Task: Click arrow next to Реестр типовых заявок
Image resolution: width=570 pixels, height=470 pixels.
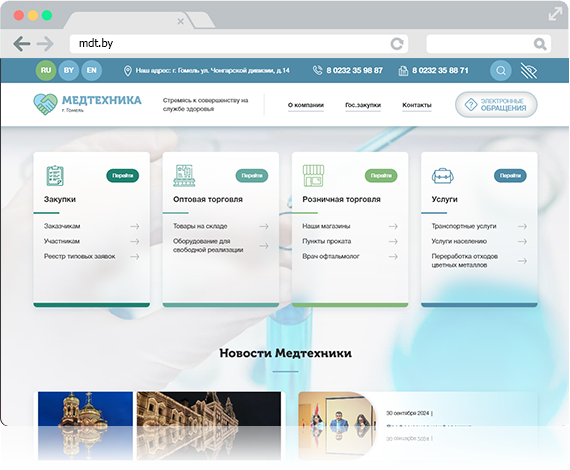Action: [135, 256]
